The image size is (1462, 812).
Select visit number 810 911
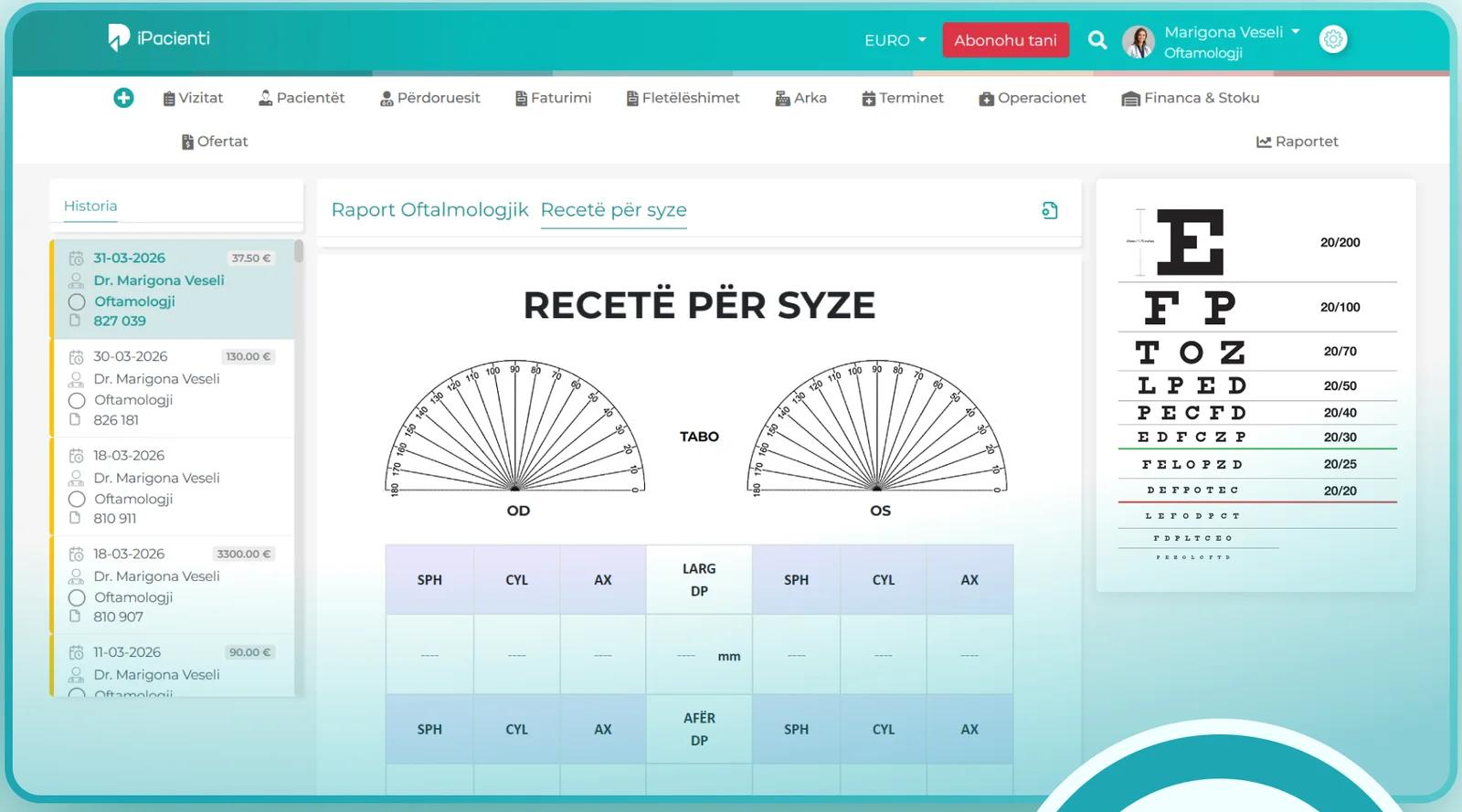click(x=114, y=519)
